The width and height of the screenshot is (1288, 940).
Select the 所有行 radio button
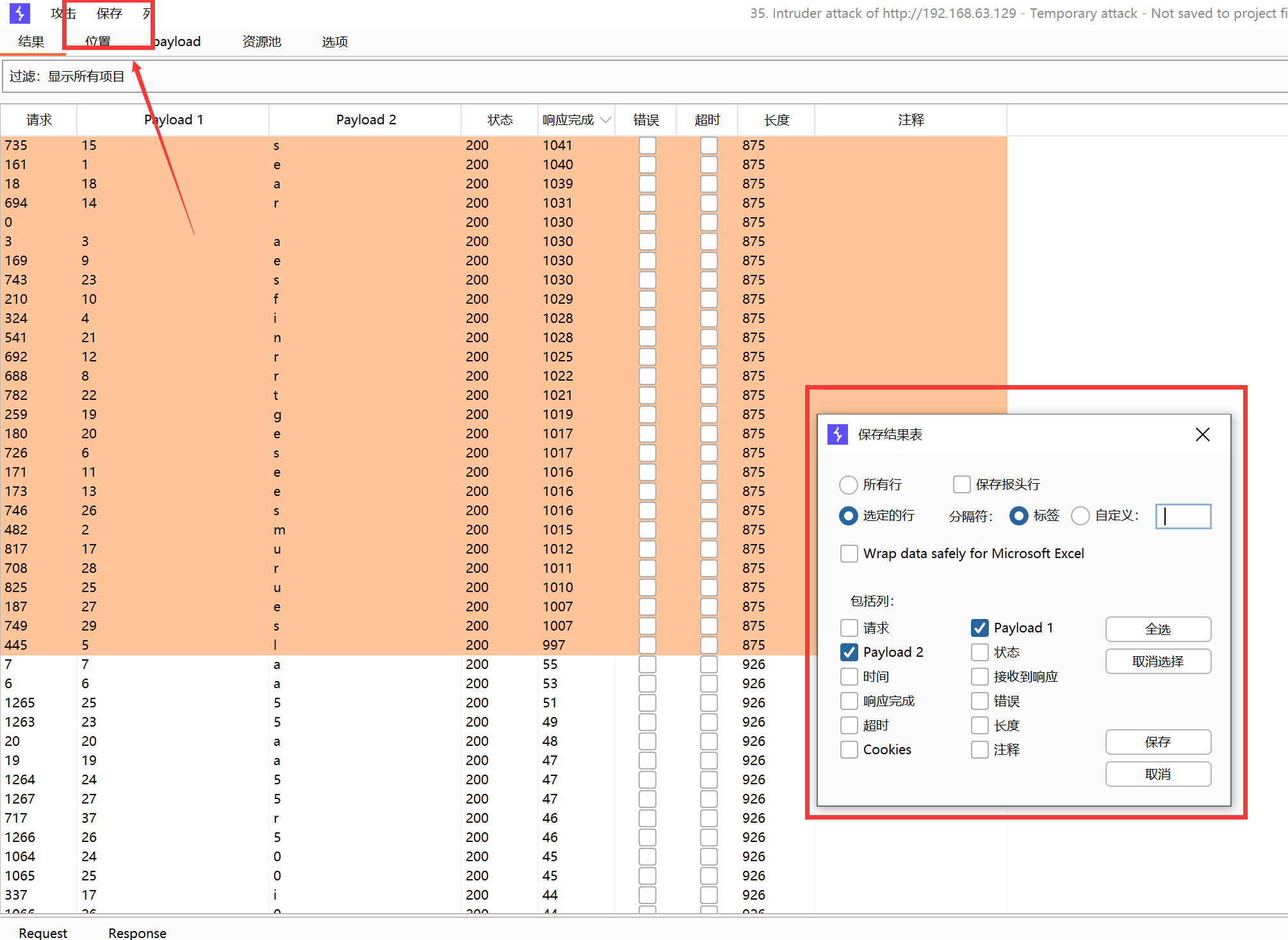[849, 484]
